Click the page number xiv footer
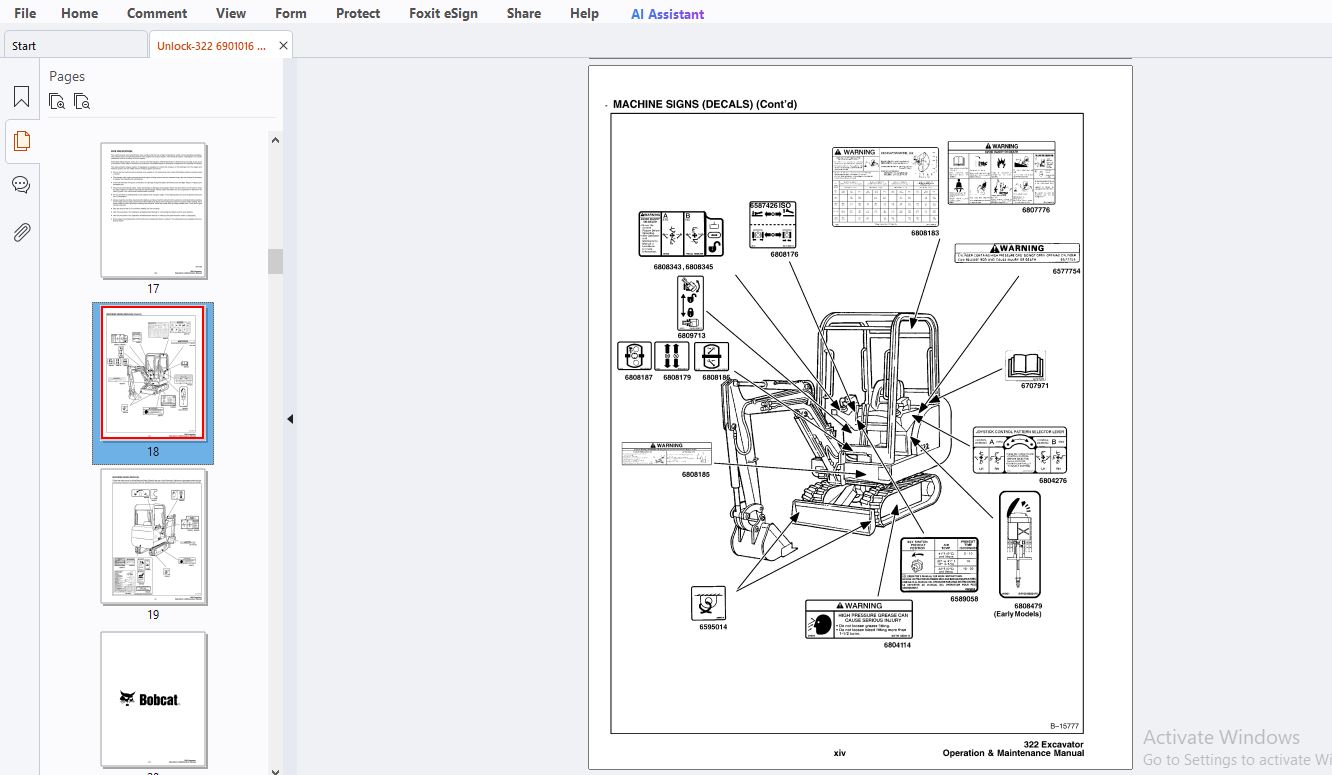This screenshot has height=775, width=1332. (840, 753)
